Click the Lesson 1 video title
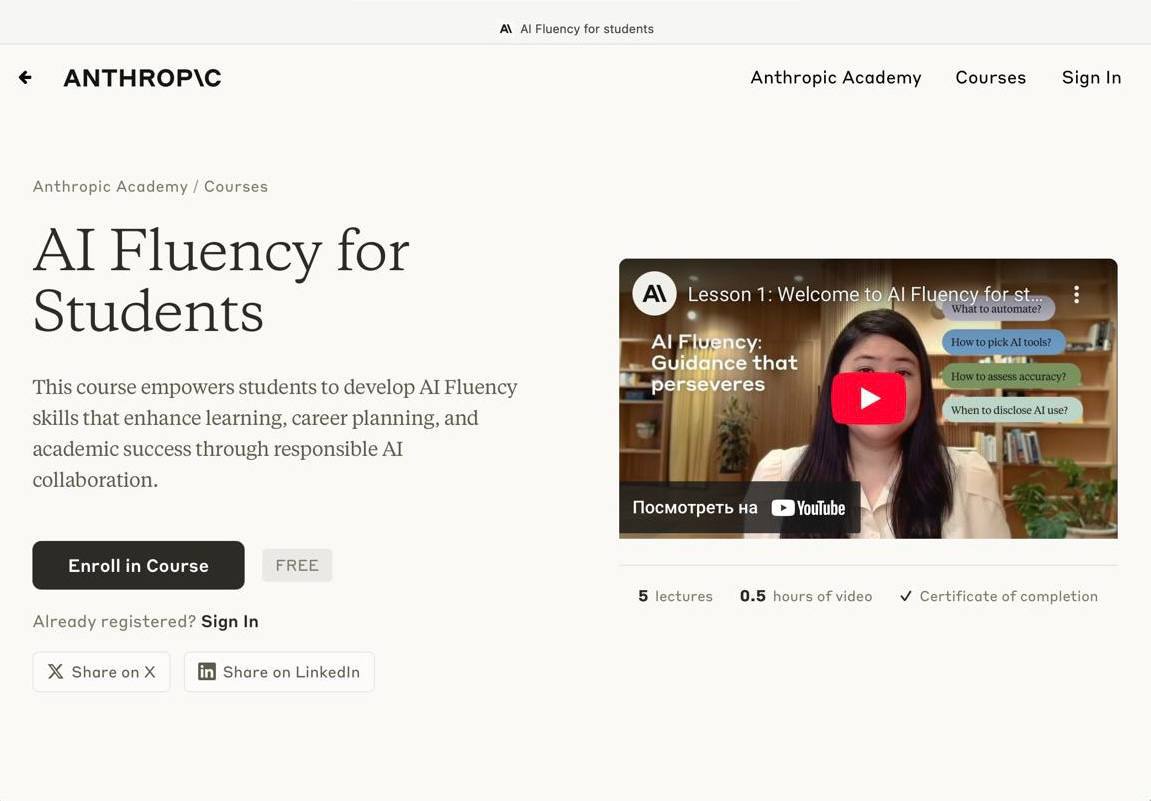 (x=864, y=294)
